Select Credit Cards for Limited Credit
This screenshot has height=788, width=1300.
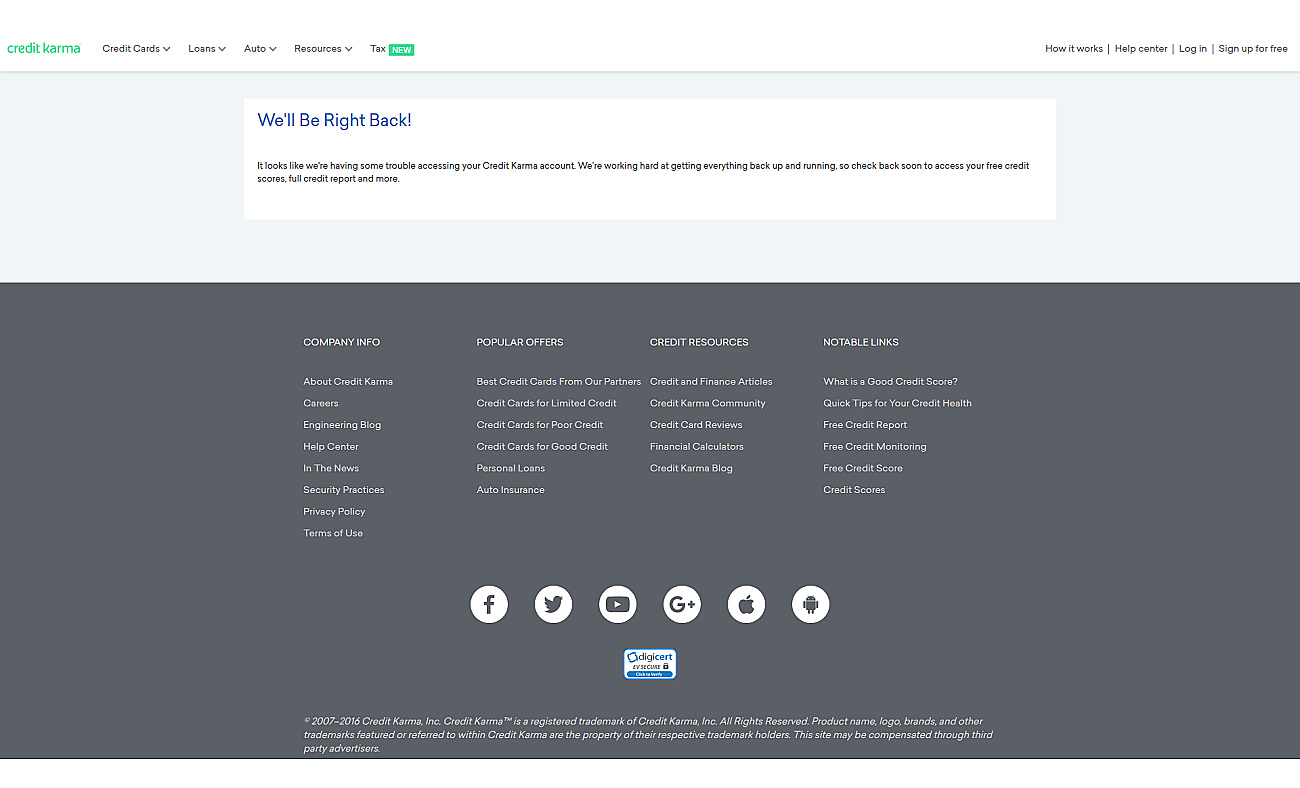[547, 404]
